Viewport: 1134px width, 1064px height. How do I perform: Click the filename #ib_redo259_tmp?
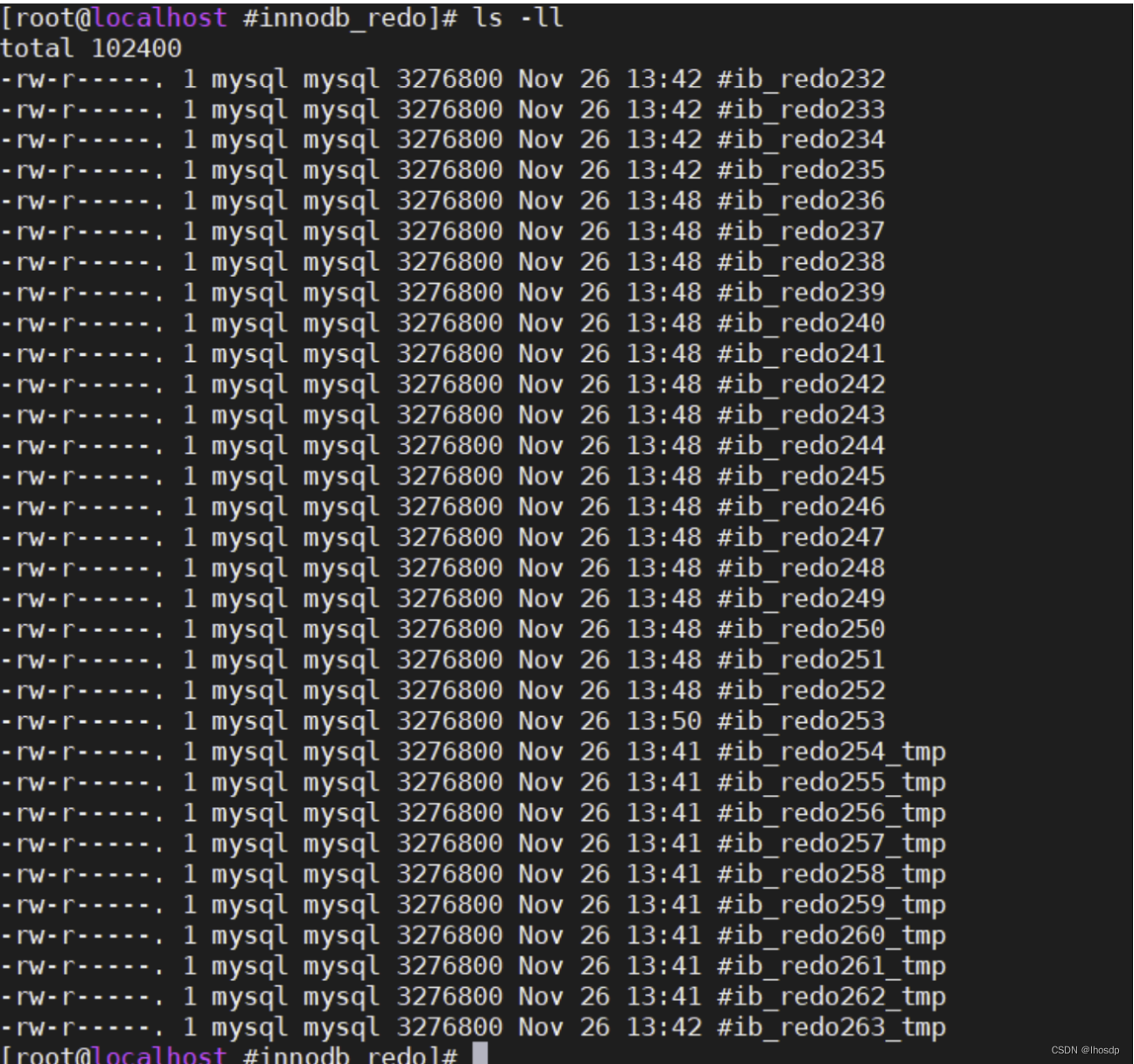[832, 905]
